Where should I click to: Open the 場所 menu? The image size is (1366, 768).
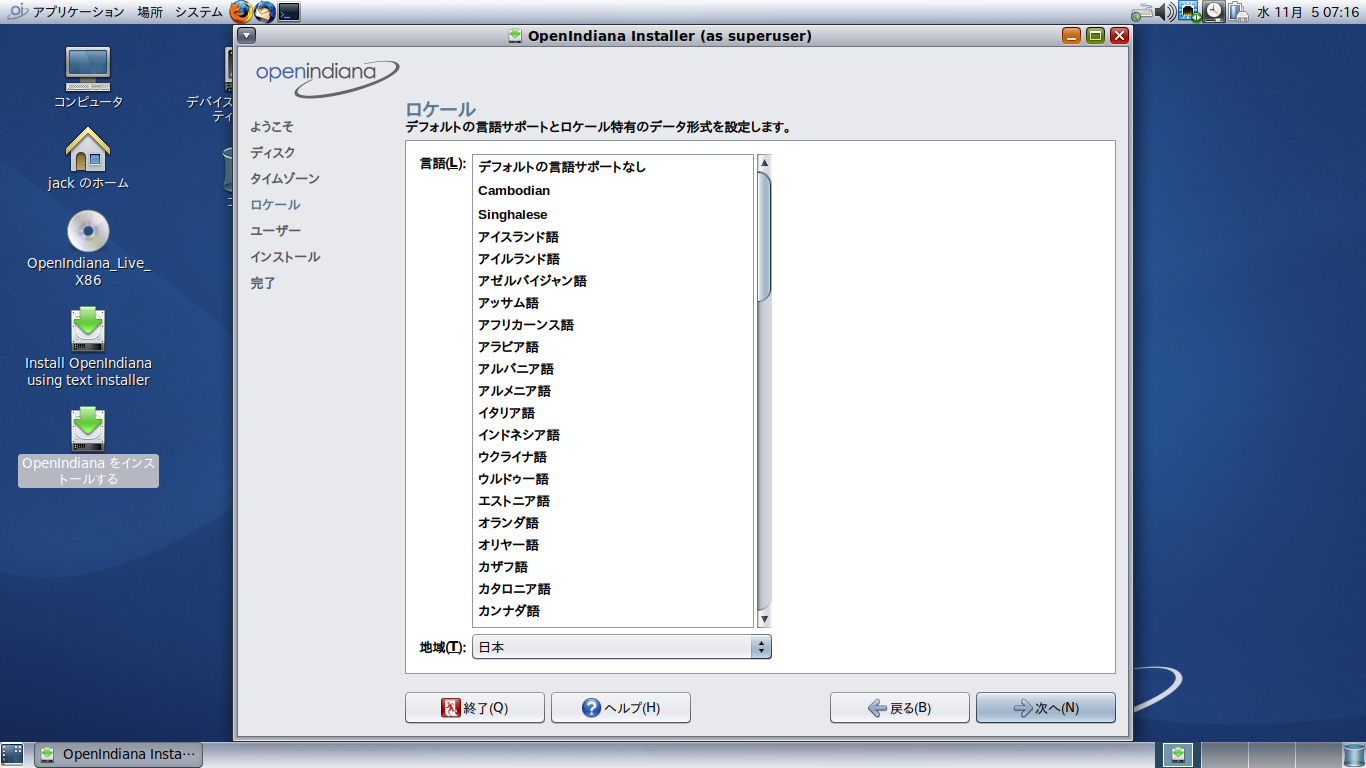[150, 12]
